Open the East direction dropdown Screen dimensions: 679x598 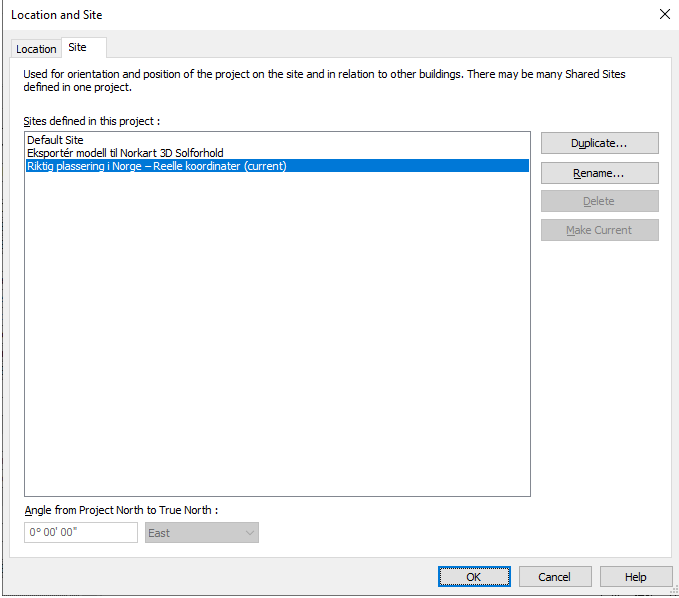click(x=202, y=533)
